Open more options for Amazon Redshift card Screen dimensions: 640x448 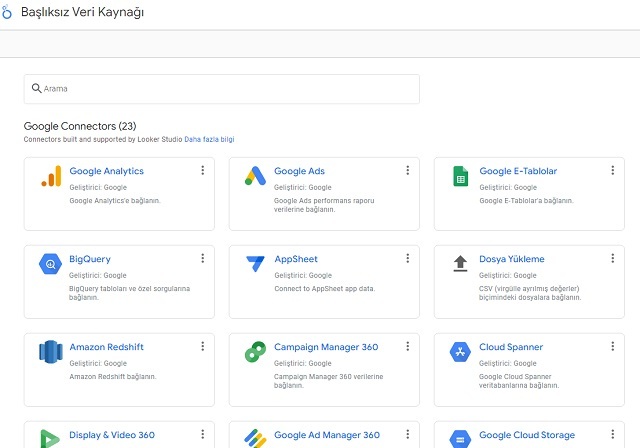pos(202,346)
